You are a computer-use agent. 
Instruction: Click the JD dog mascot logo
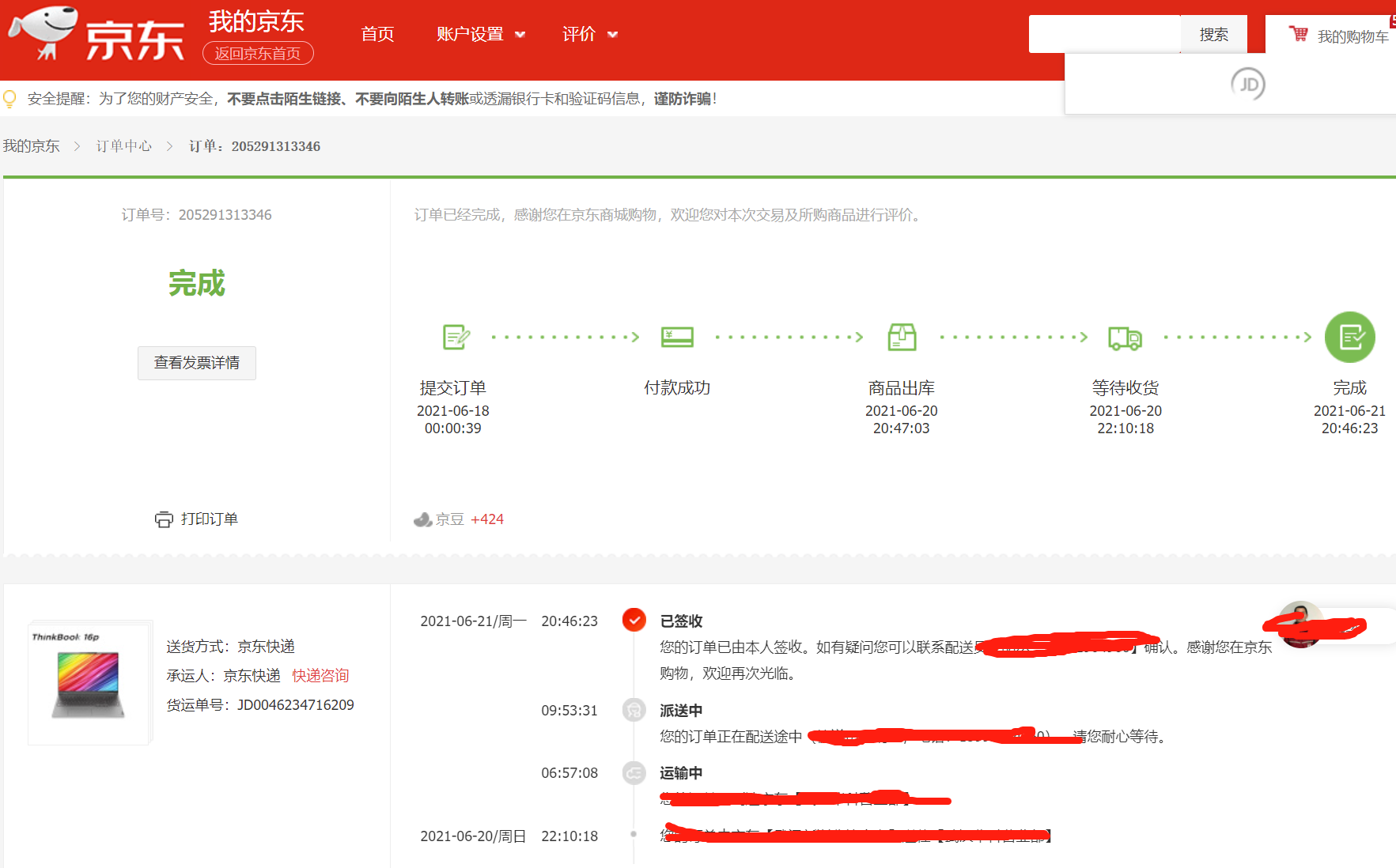[43, 32]
